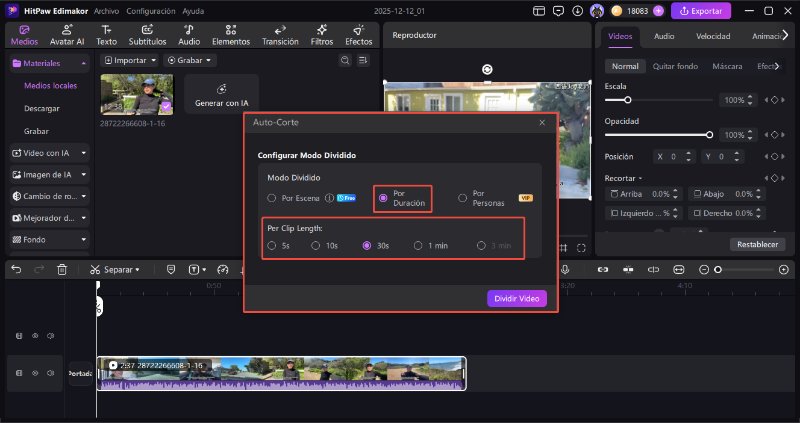The height and width of the screenshot is (423, 800).
Task: Click the microphone record icon above timeline
Action: (x=565, y=270)
